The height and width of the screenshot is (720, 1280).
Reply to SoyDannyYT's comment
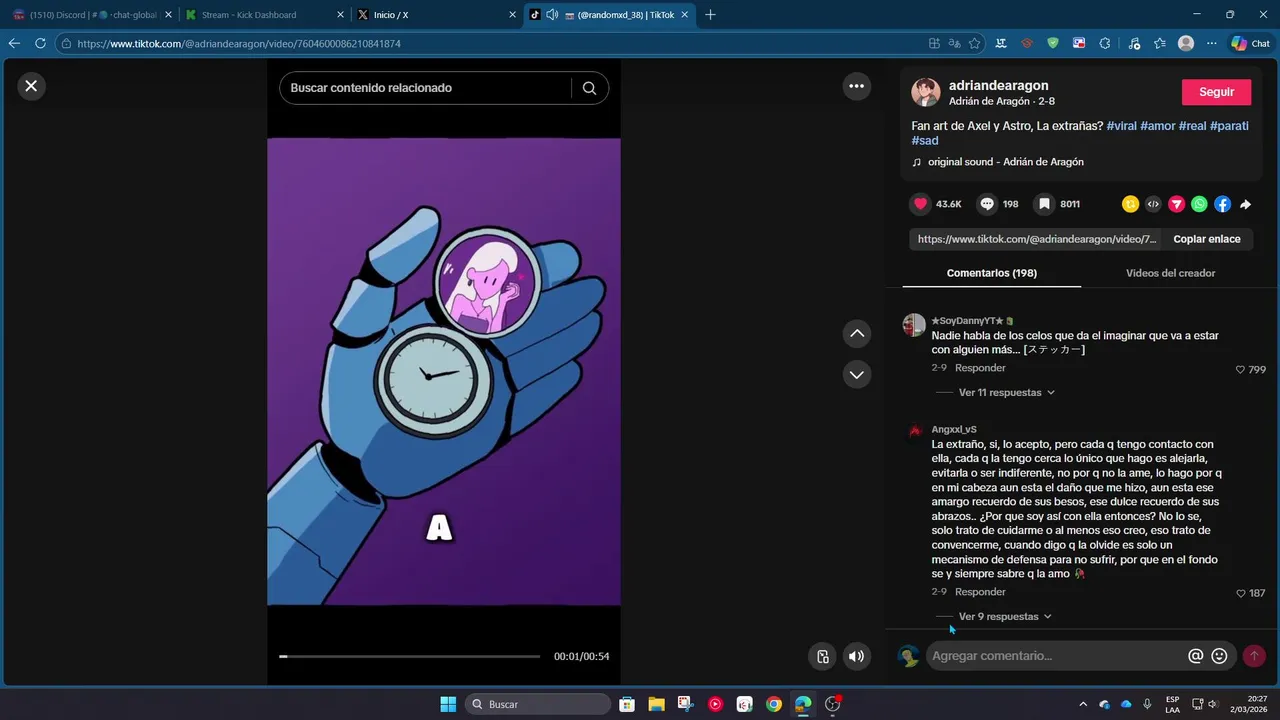coord(980,368)
